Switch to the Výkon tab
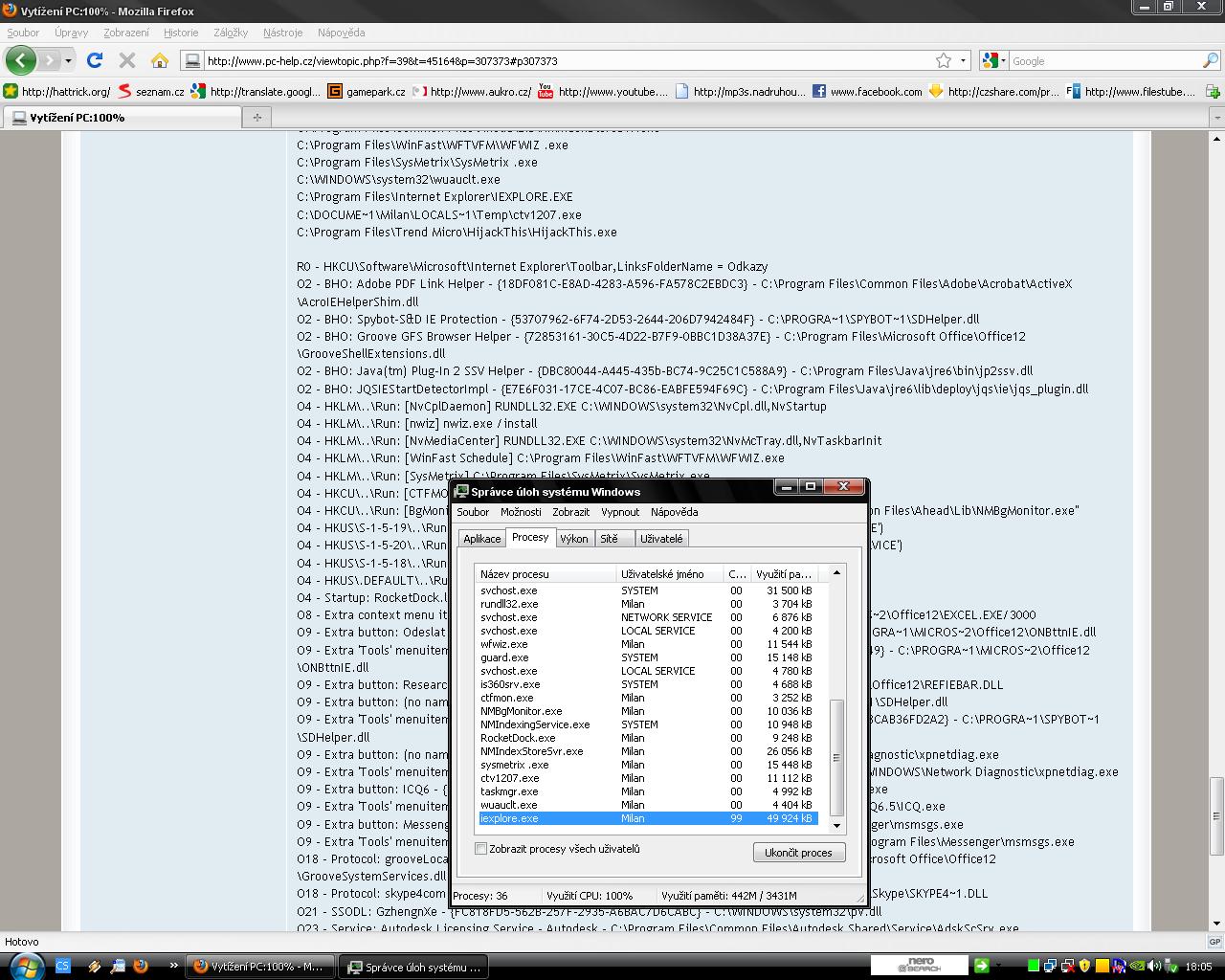1225x980 pixels. [574, 539]
